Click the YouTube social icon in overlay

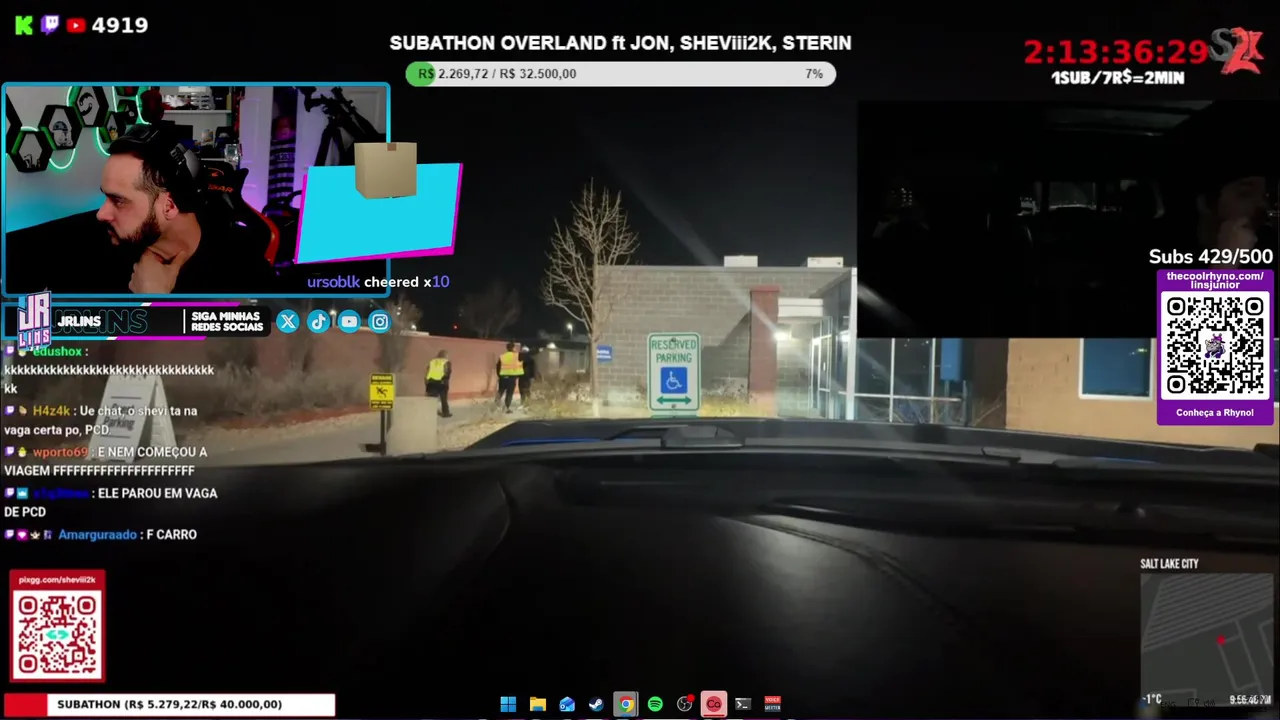click(x=349, y=321)
